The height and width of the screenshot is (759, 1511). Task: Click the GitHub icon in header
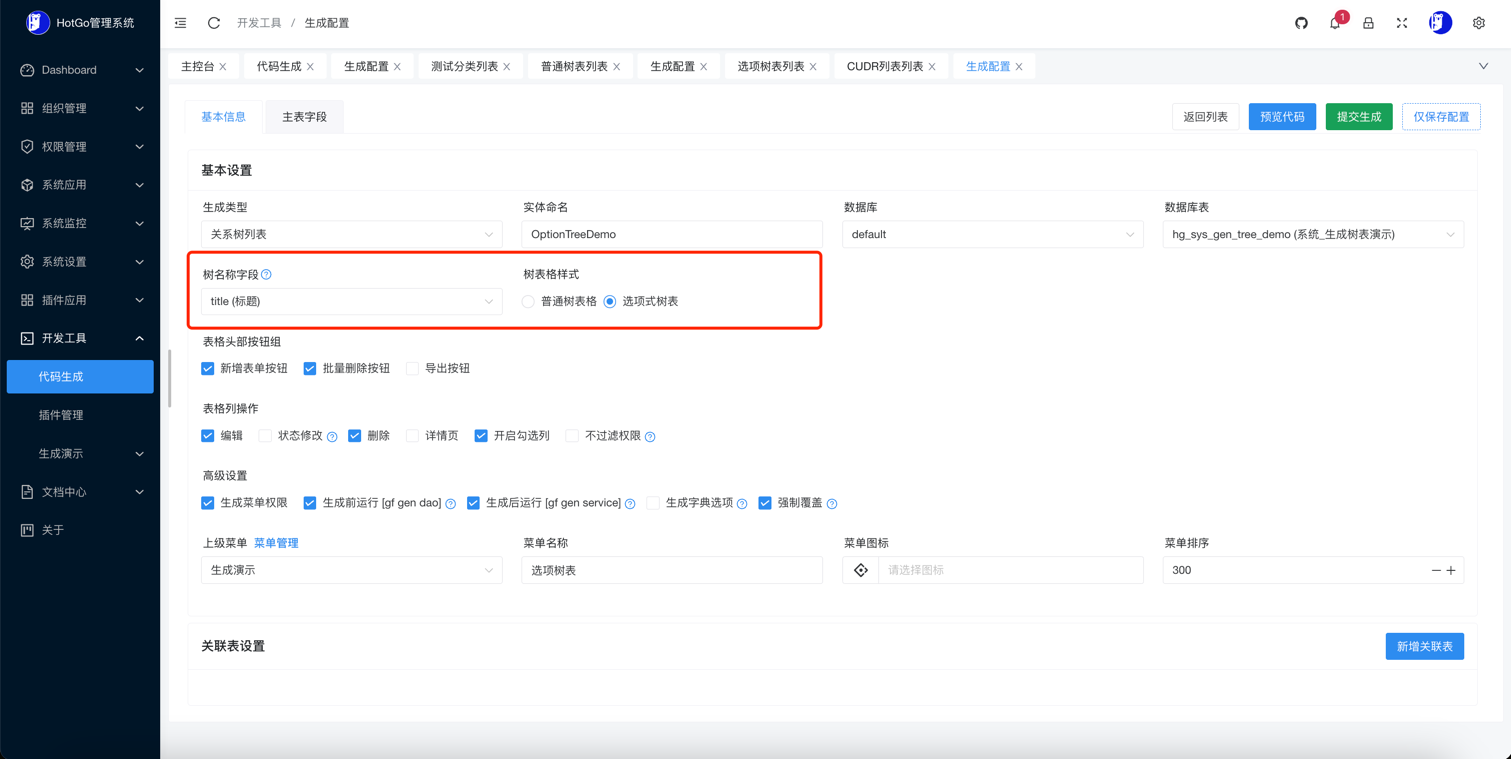(x=1301, y=23)
